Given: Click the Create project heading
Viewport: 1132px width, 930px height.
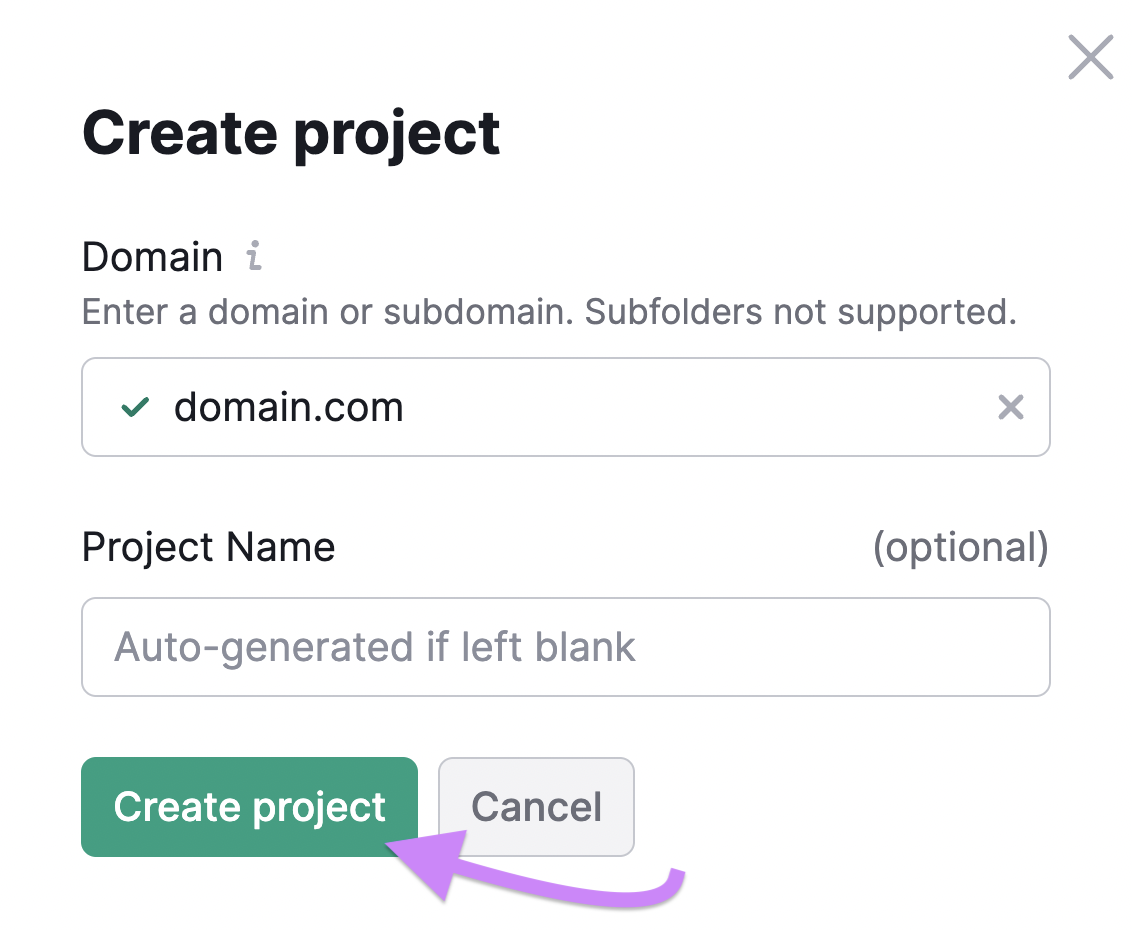Looking at the screenshot, I should coord(291,133).
